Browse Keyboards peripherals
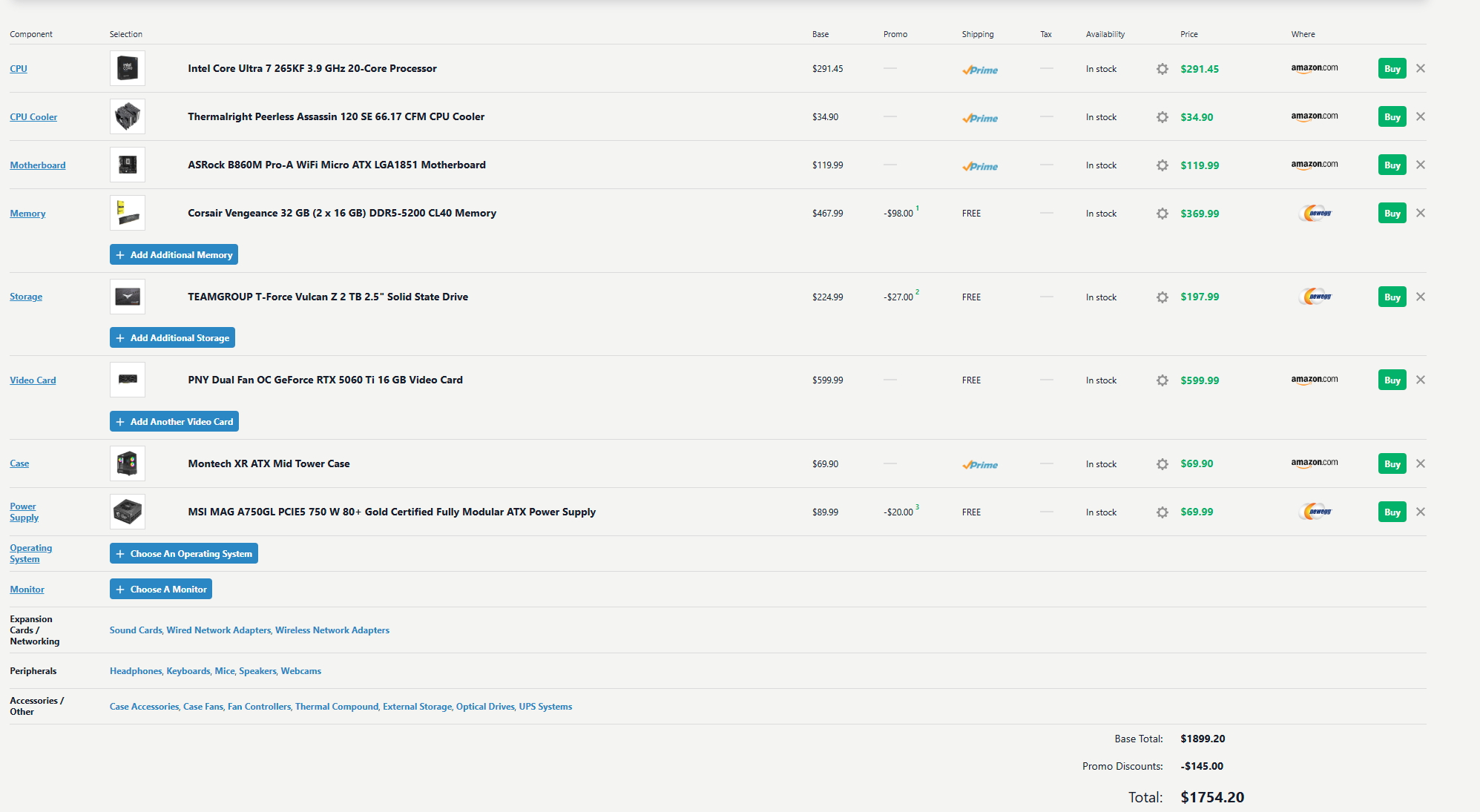This screenshot has width=1480, height=812. 188,671
